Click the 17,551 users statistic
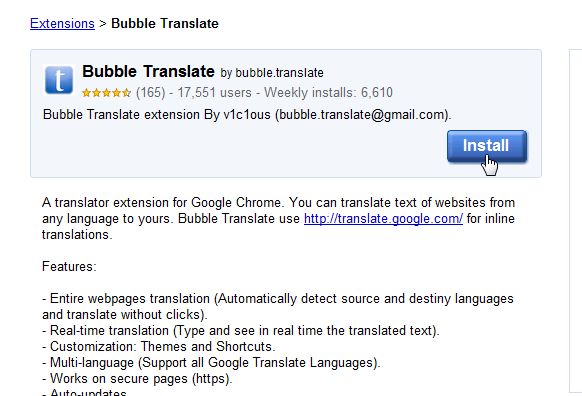 point(215,92)
